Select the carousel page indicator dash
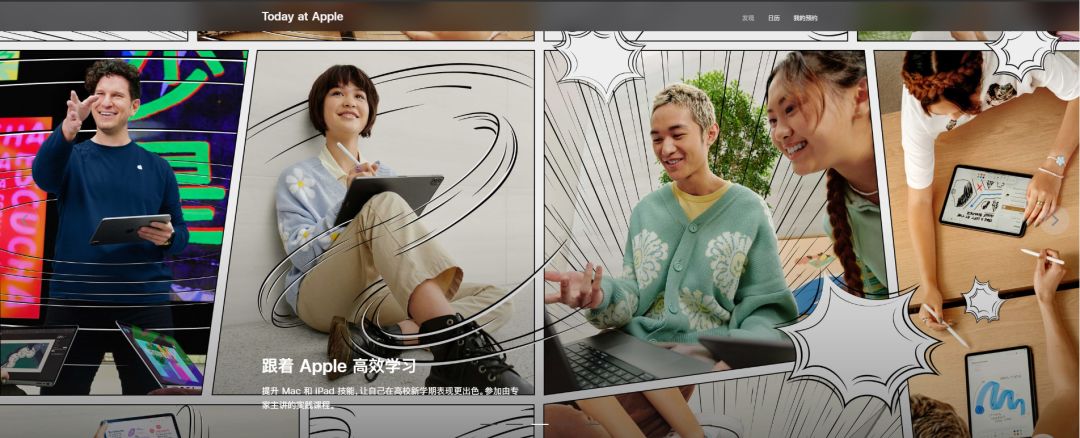This screenshot has width=1080, height=438. 540,424
